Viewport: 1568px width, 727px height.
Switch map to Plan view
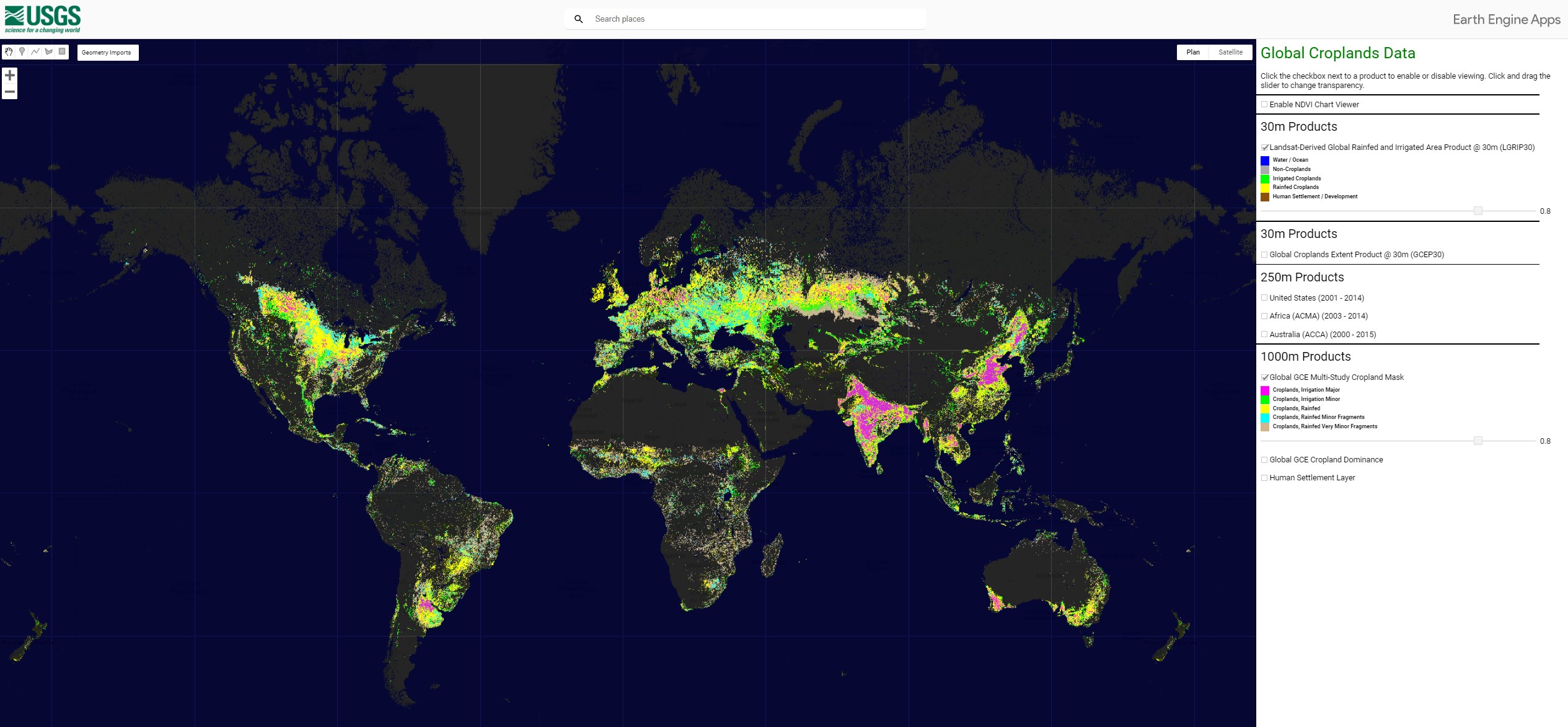pos(1192,53)
